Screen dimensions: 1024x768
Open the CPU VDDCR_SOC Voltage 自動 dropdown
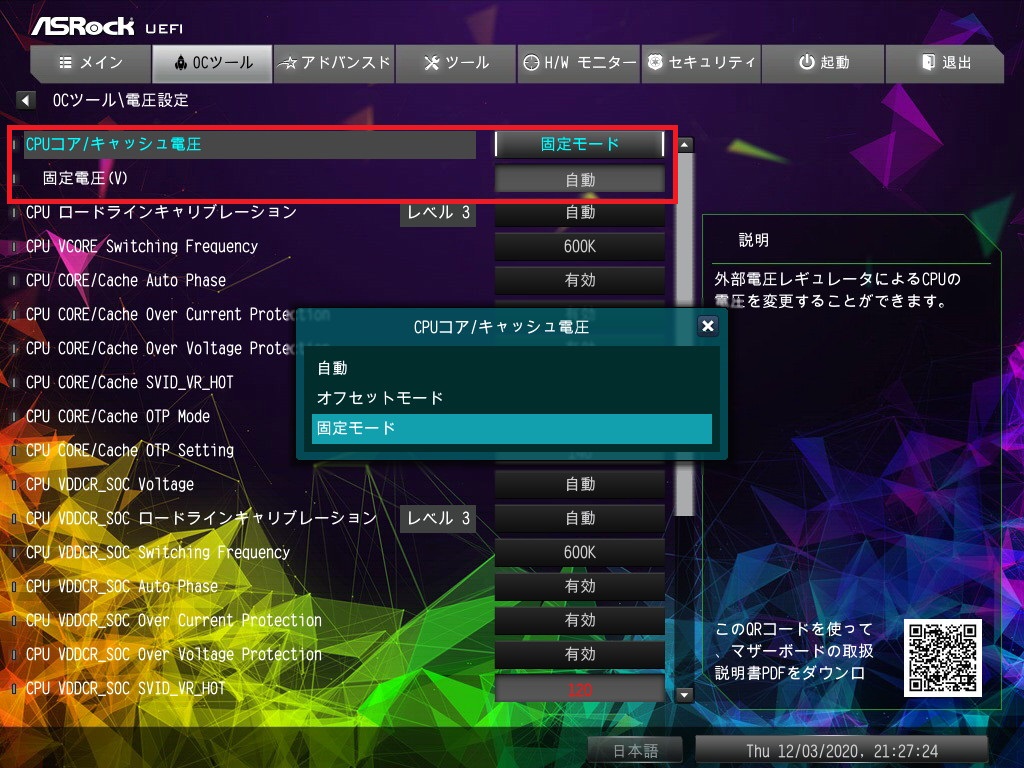[579, 485]
